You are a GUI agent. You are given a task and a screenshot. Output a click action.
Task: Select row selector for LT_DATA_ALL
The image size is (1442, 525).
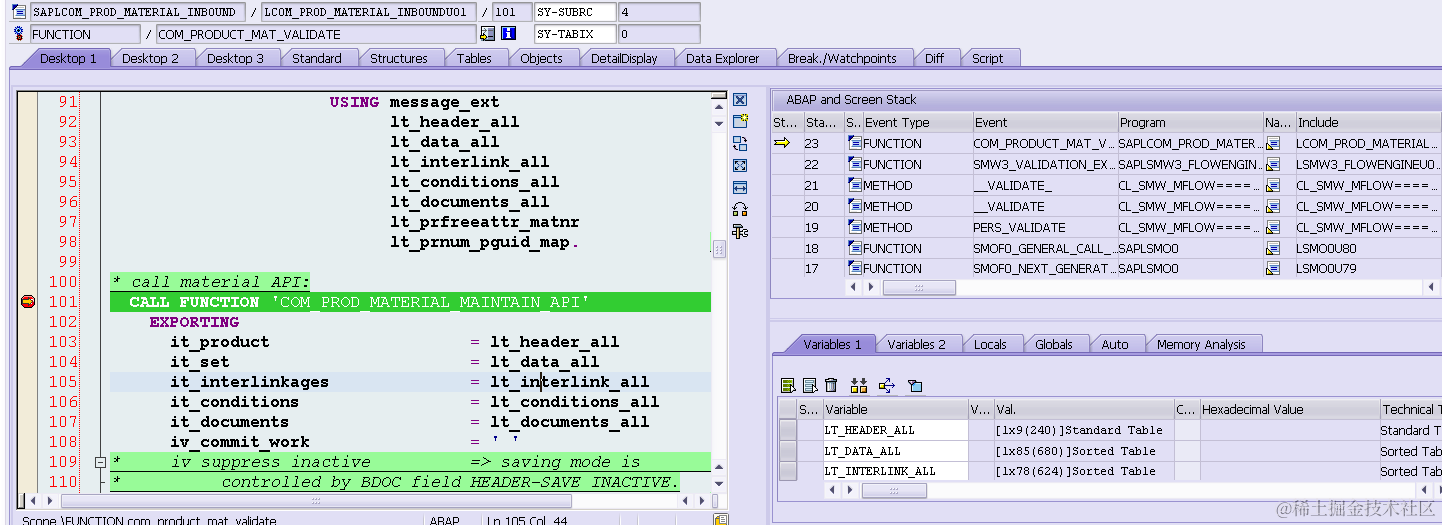pos(788,451)
